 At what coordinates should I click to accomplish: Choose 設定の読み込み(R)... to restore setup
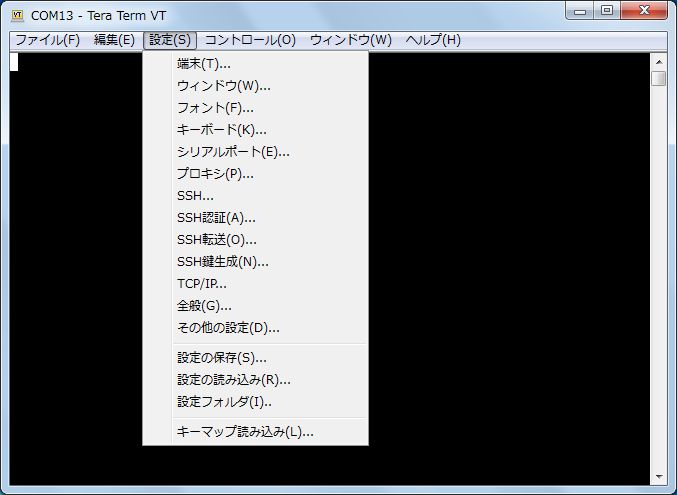(256, 380)
